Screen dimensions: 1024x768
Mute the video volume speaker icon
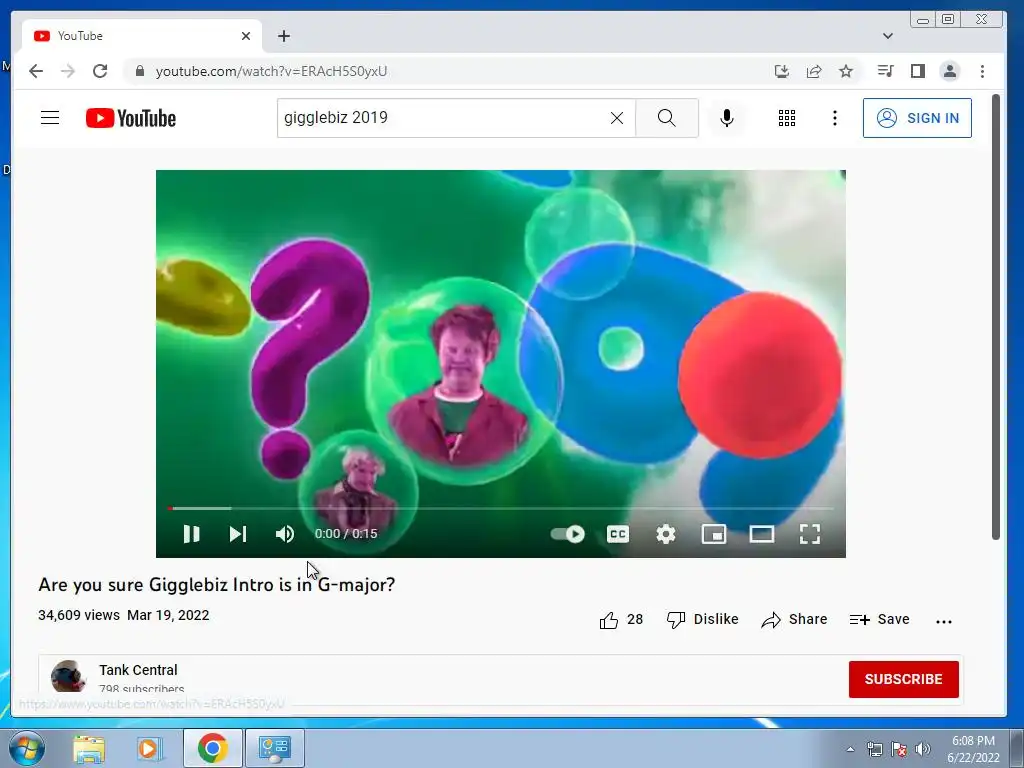point(284,534)
